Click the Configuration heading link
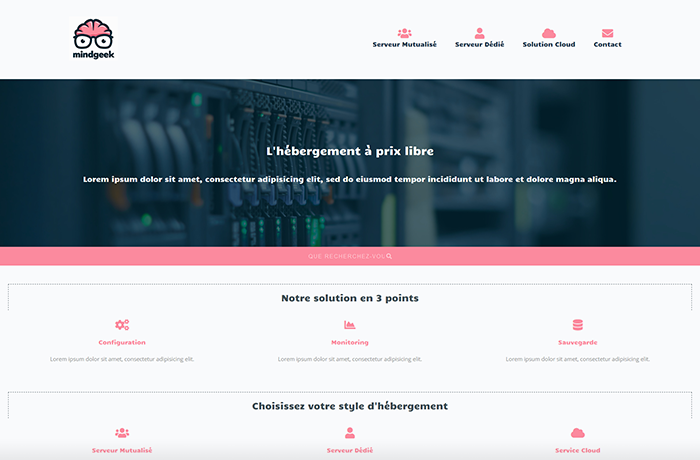The width and height of the screenshot is (700, 460). [122, 343]
